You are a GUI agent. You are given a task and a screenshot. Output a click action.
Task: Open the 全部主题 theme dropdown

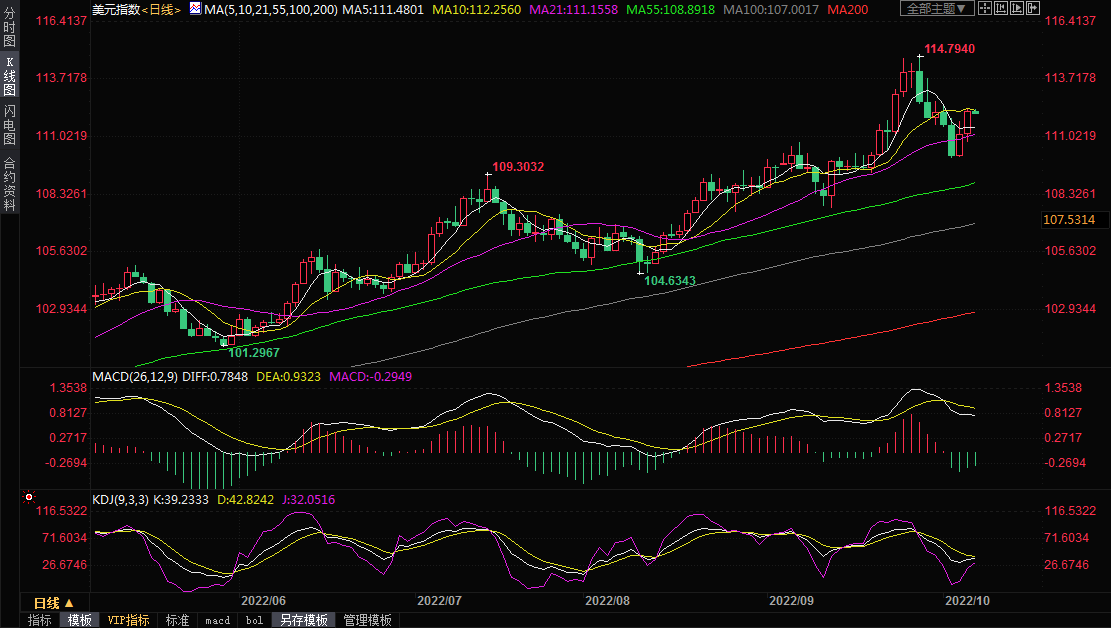click(x=936, y=9)
